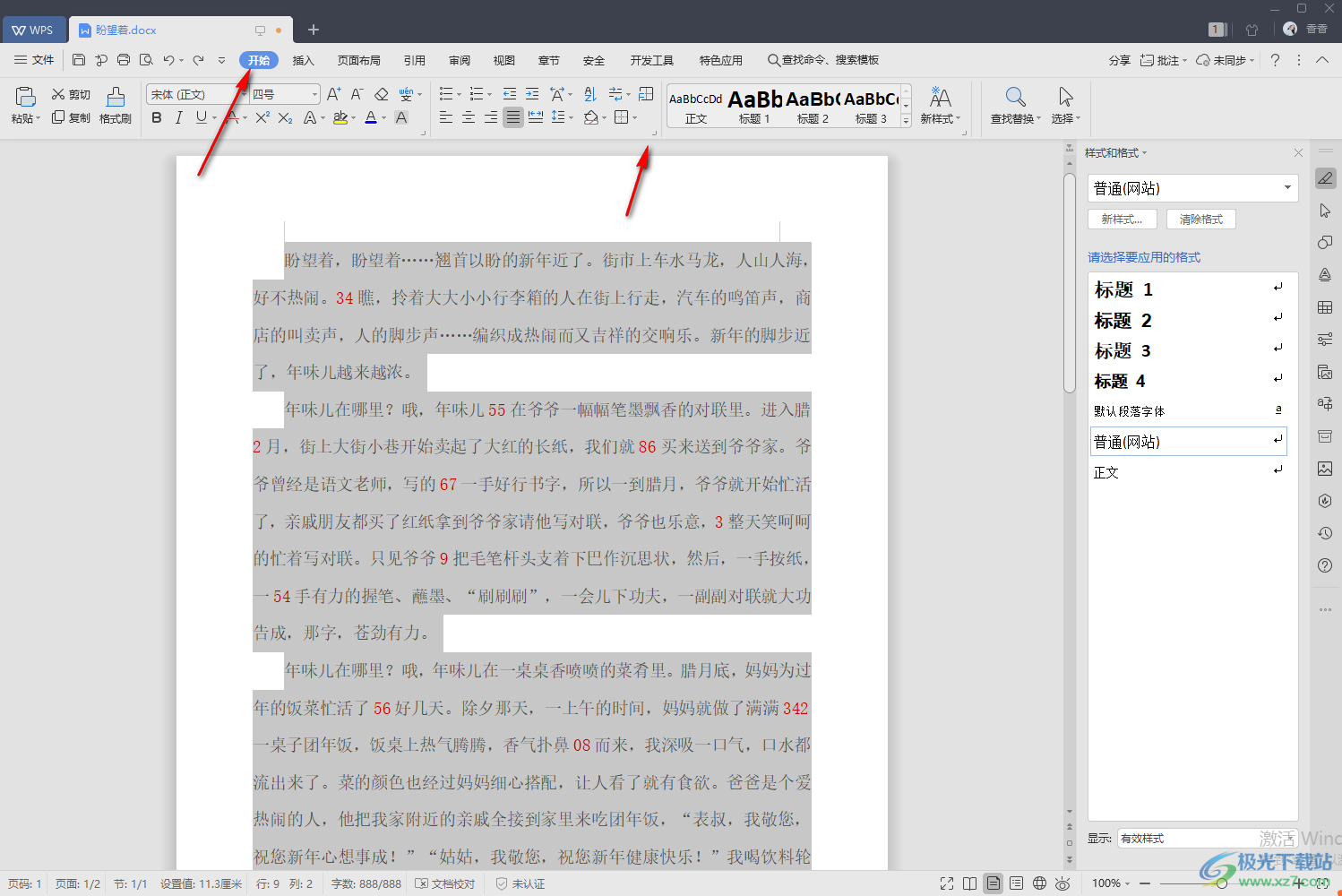
Task: Open the 文件 File menu
Action: tap(34, 60)
